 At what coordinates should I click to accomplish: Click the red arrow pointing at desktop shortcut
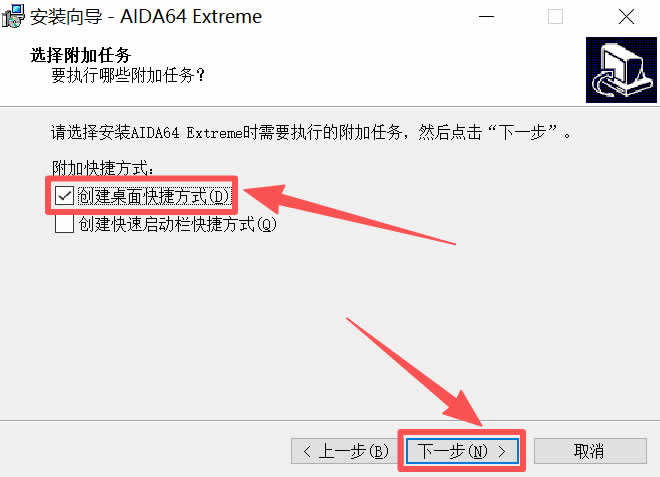tap(349, 213)
